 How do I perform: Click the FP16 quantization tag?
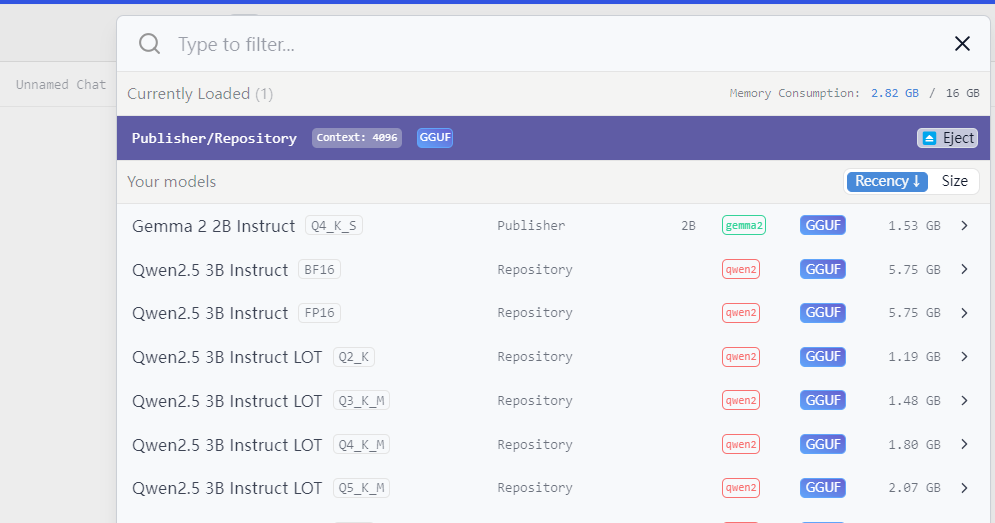pos(319,313)
